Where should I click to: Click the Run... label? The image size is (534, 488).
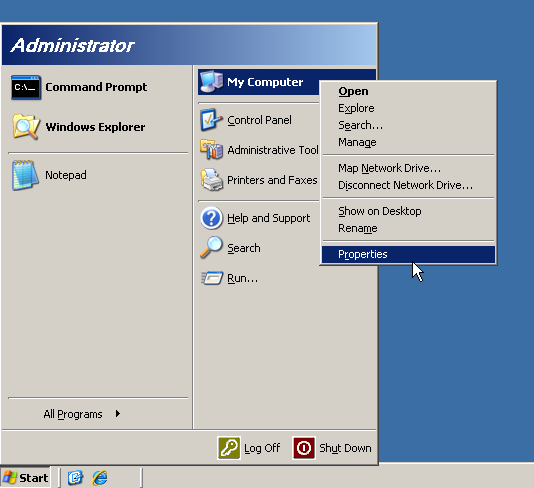click(242, 278)
